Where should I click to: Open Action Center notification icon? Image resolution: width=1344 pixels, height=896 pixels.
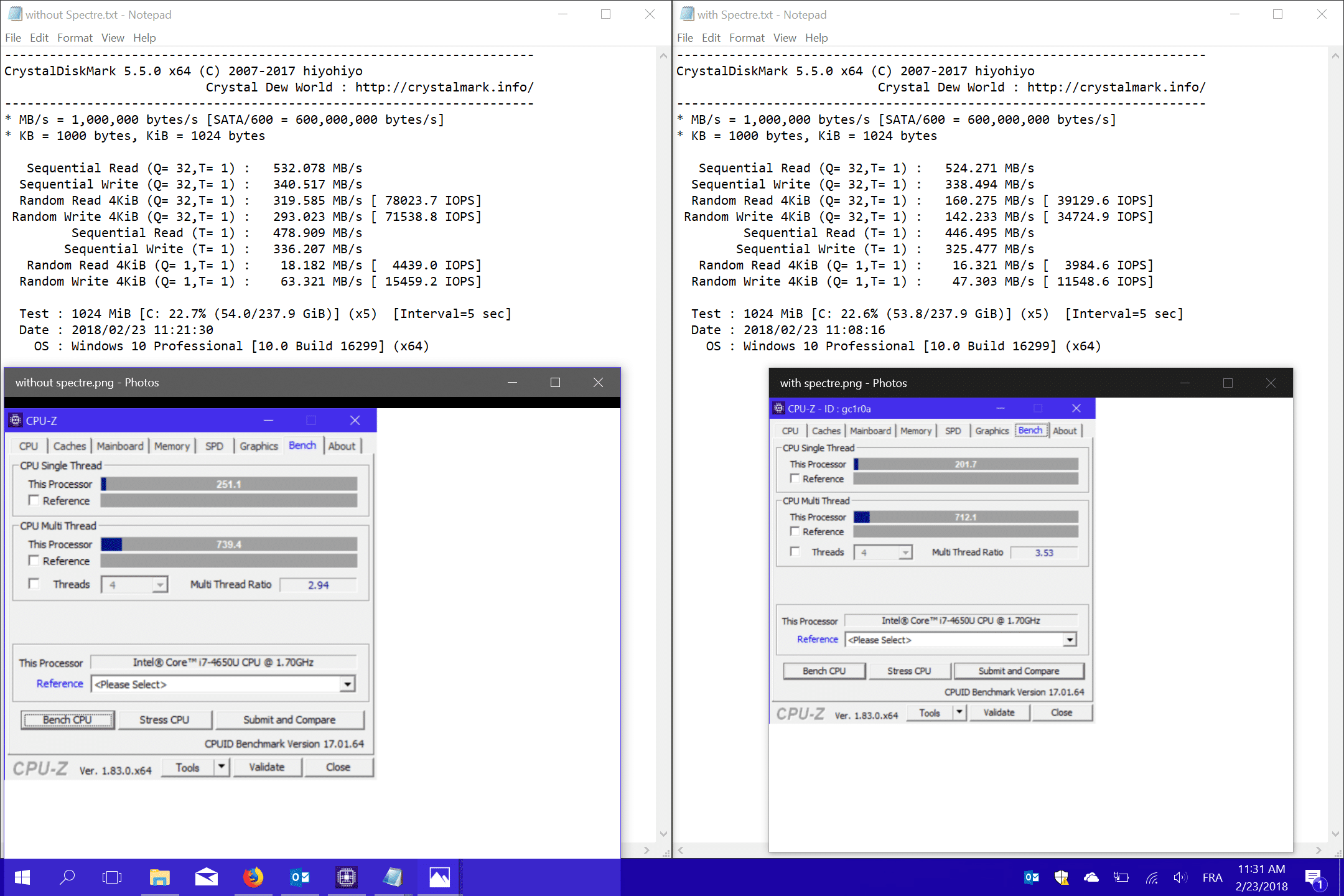pyautogui.click(x=1315, y=879)
